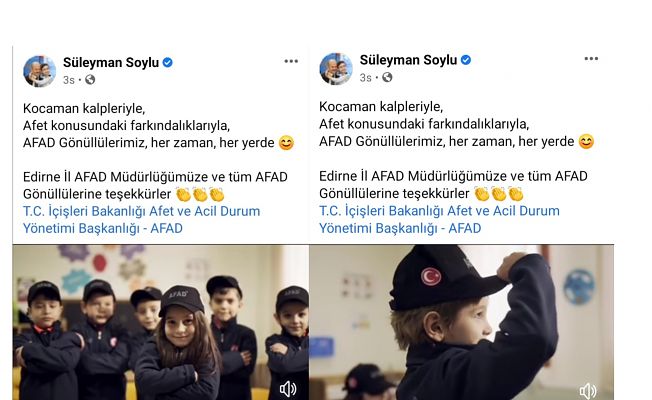Click the verified badge on right post

(x=466, y=60)
